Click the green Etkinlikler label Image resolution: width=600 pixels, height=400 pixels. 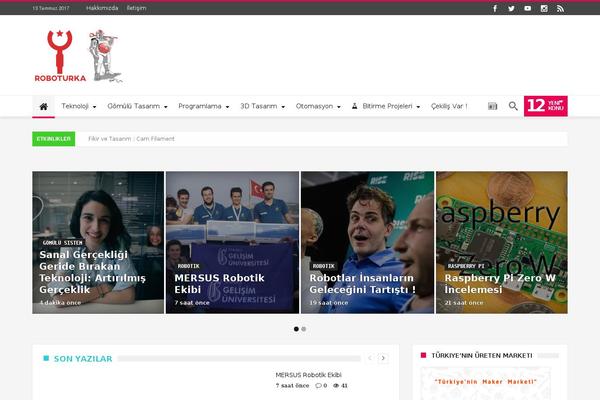pos(54,139)
